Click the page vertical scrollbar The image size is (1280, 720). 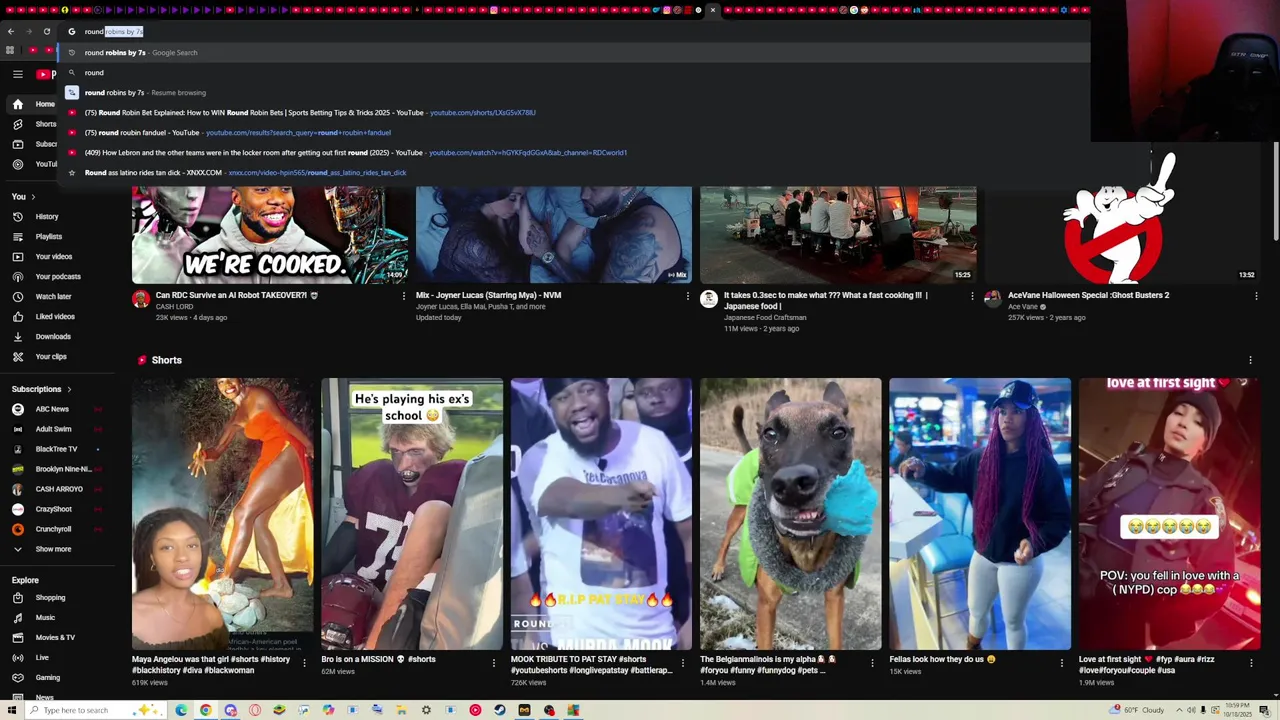(x=1275, y=190)
